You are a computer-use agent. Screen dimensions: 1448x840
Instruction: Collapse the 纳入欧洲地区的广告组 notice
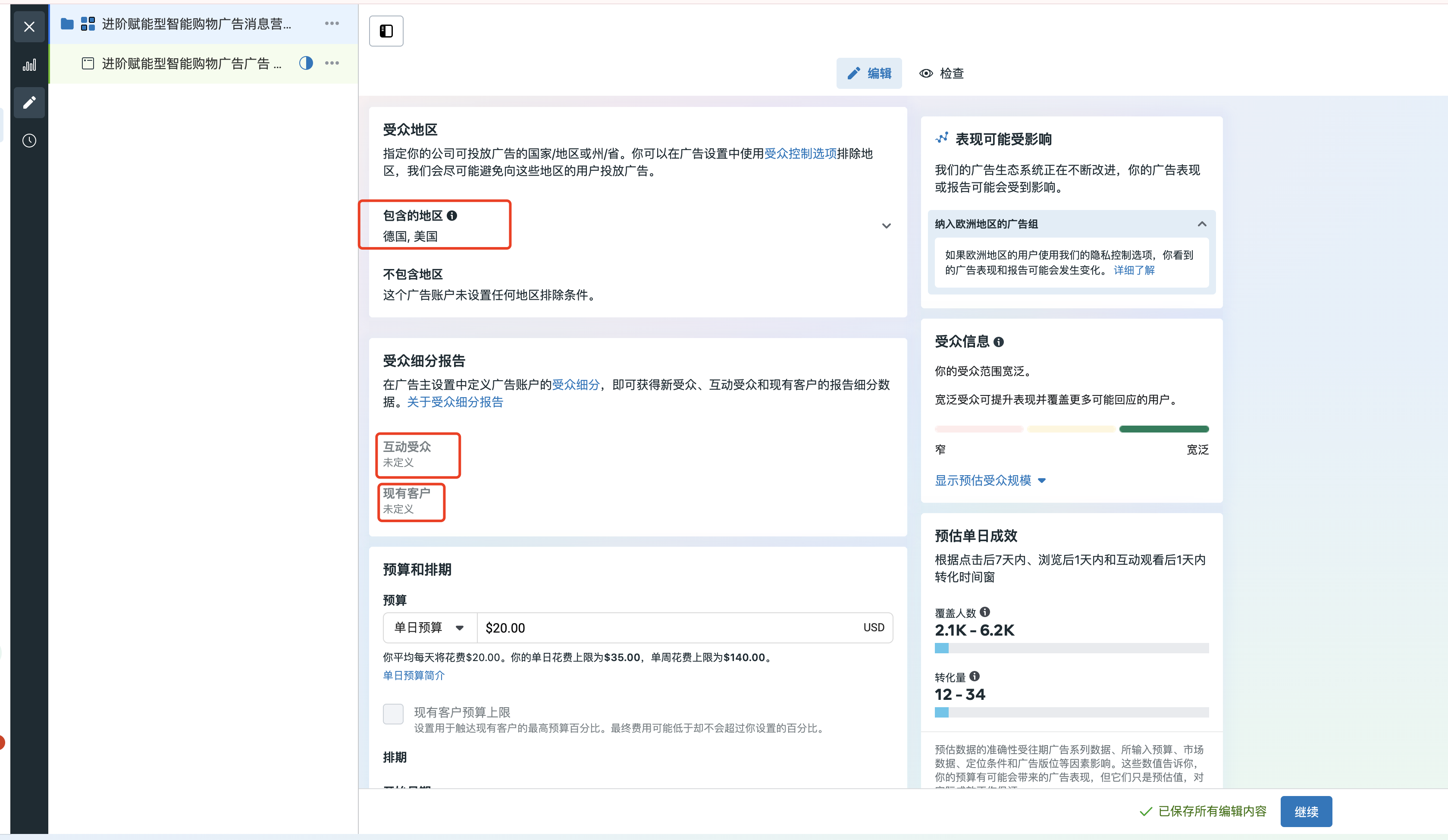(x=1202, y=224)
